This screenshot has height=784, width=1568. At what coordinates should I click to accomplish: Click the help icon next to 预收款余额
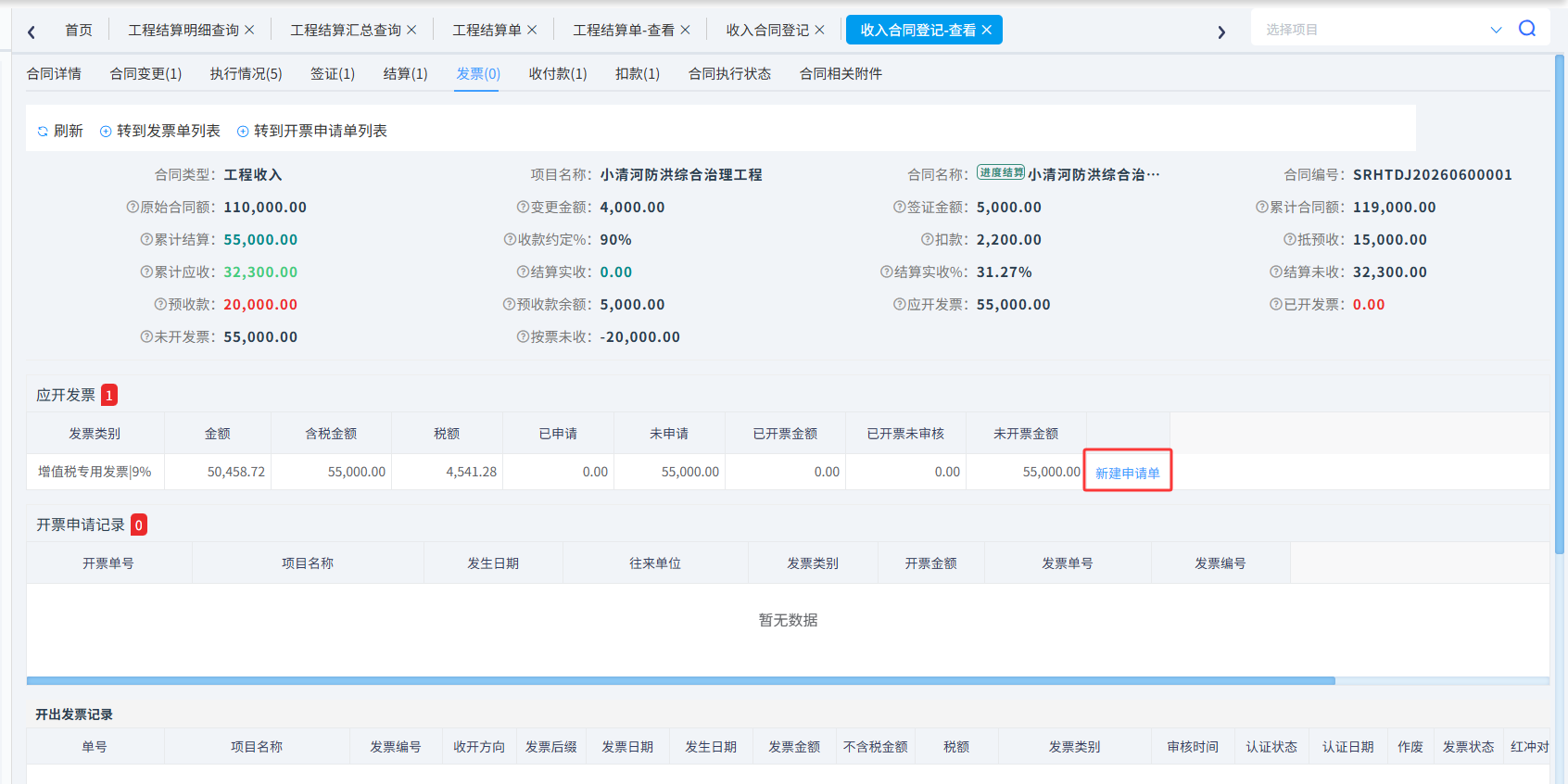[509, 305]
